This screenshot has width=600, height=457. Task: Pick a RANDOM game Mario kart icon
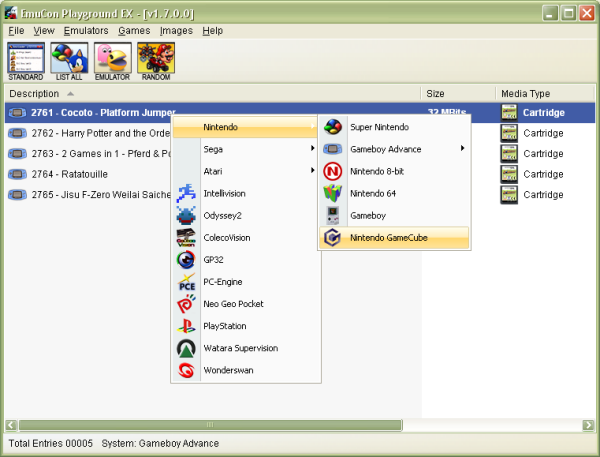156,61
